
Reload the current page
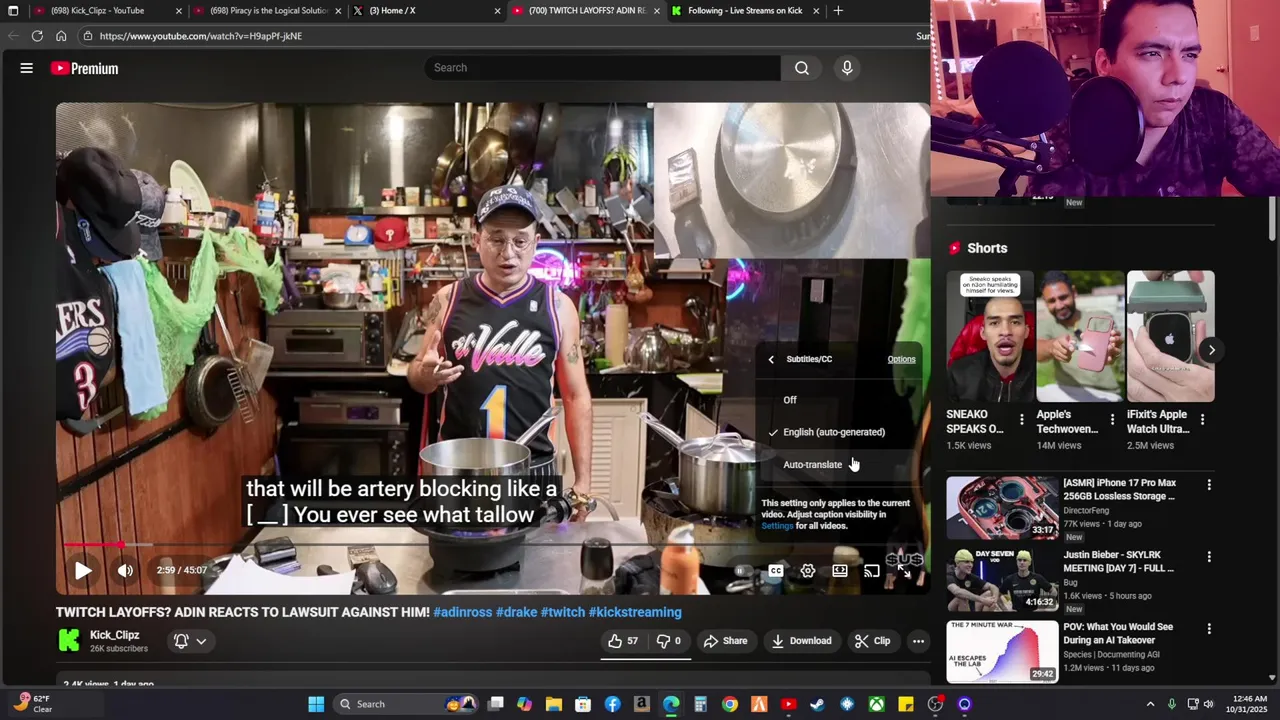point(37,36)
